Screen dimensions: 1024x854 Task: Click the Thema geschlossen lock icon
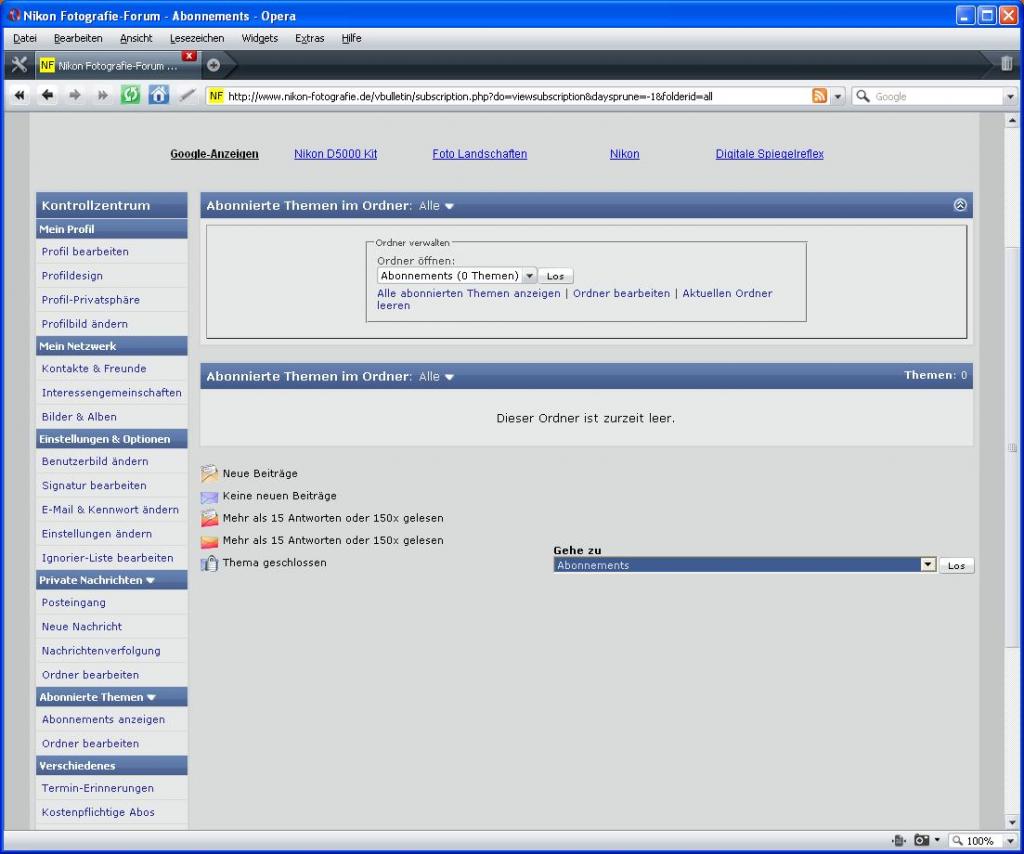[209, 562]
